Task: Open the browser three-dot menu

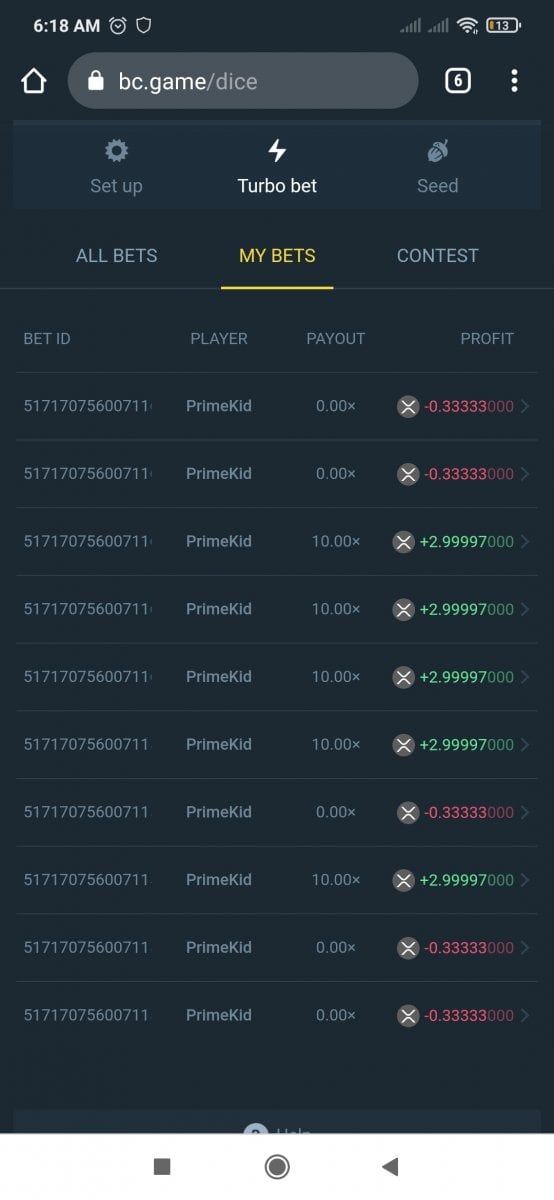Action: point(514,81)
